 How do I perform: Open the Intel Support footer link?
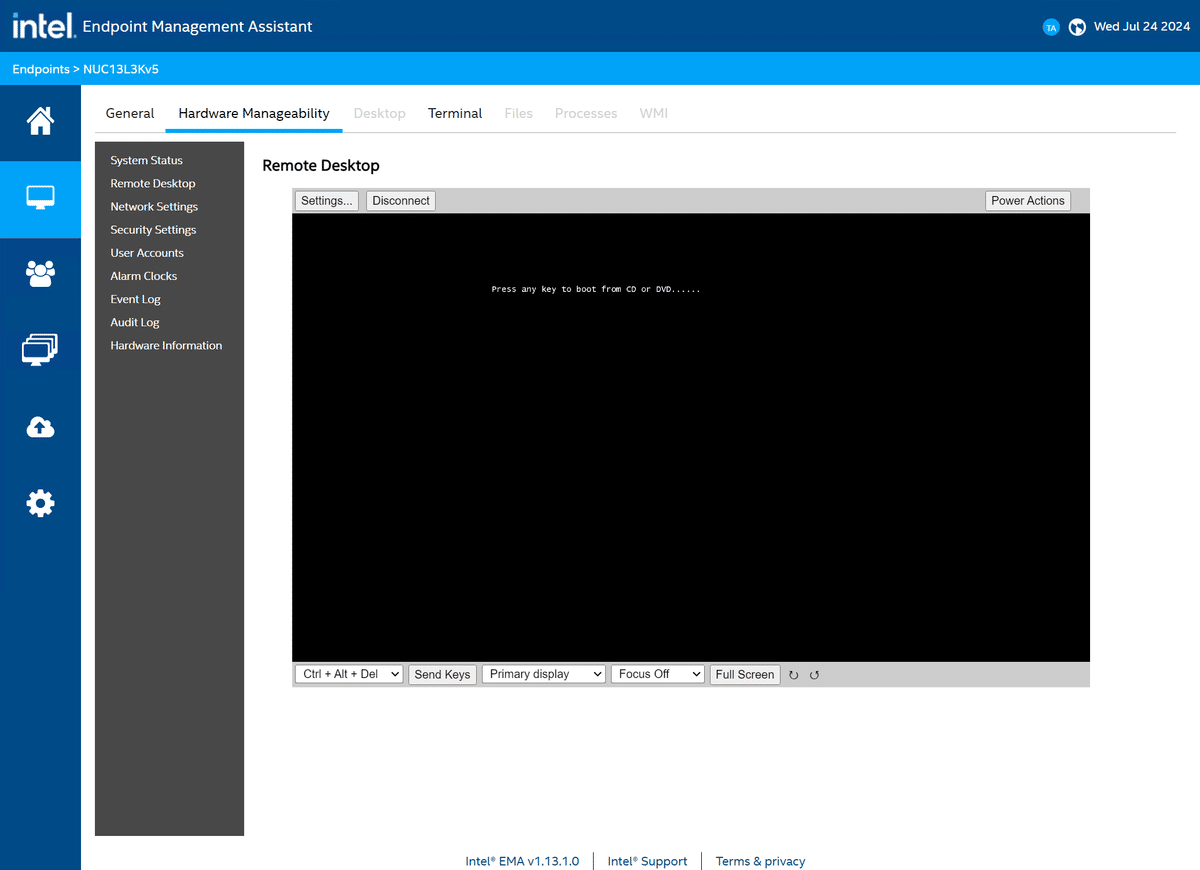click(x=647, y=861)
